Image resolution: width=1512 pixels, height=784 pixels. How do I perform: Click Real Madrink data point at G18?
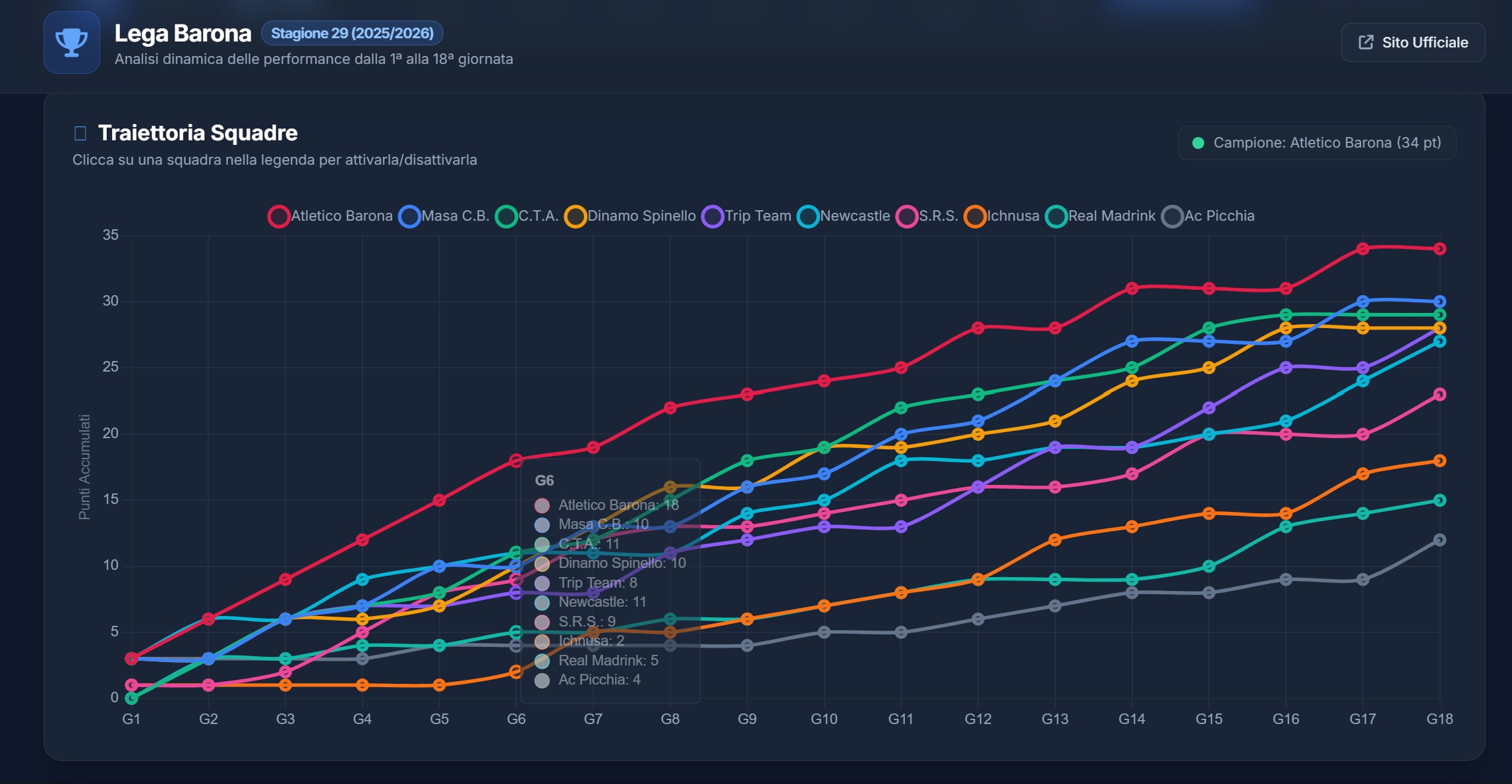1439,500
